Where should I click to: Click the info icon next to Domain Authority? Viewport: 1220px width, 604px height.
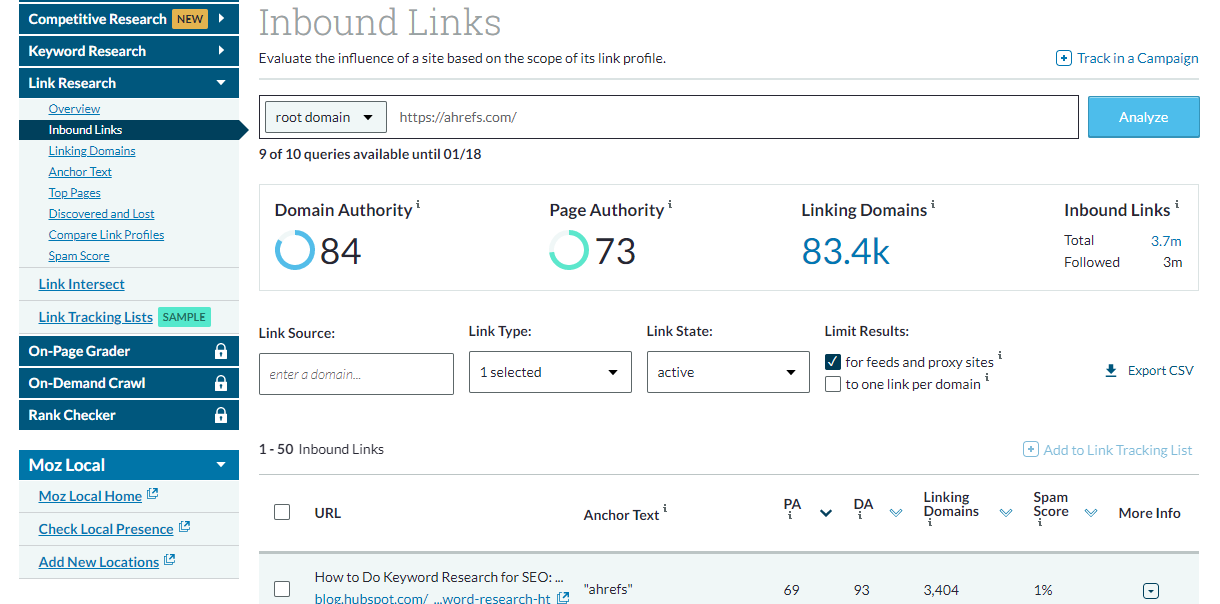click(418, 205)
